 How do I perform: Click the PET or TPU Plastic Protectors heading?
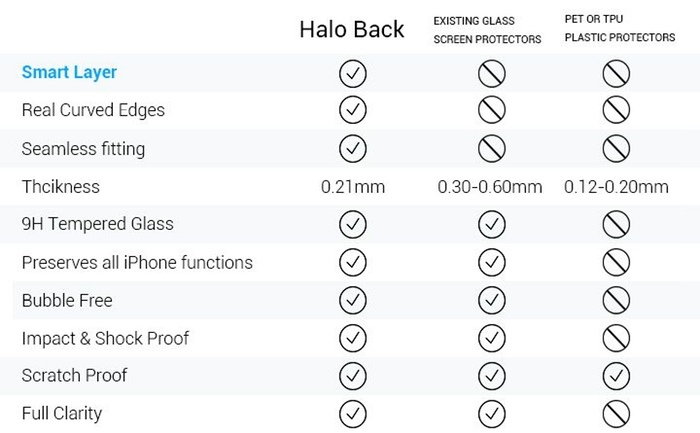pos(620,28)
